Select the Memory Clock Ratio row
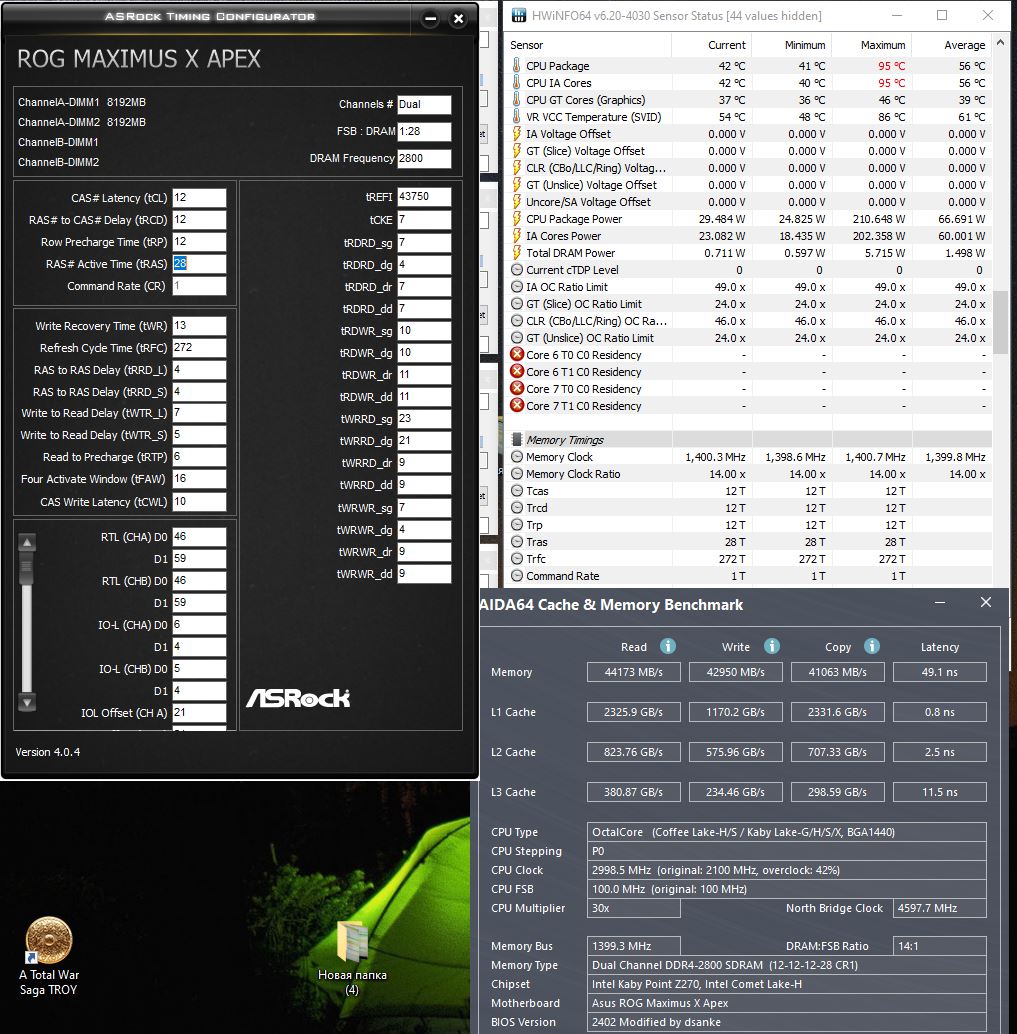The height and width of the screenshot is (1034, 1017). (749, 474)
